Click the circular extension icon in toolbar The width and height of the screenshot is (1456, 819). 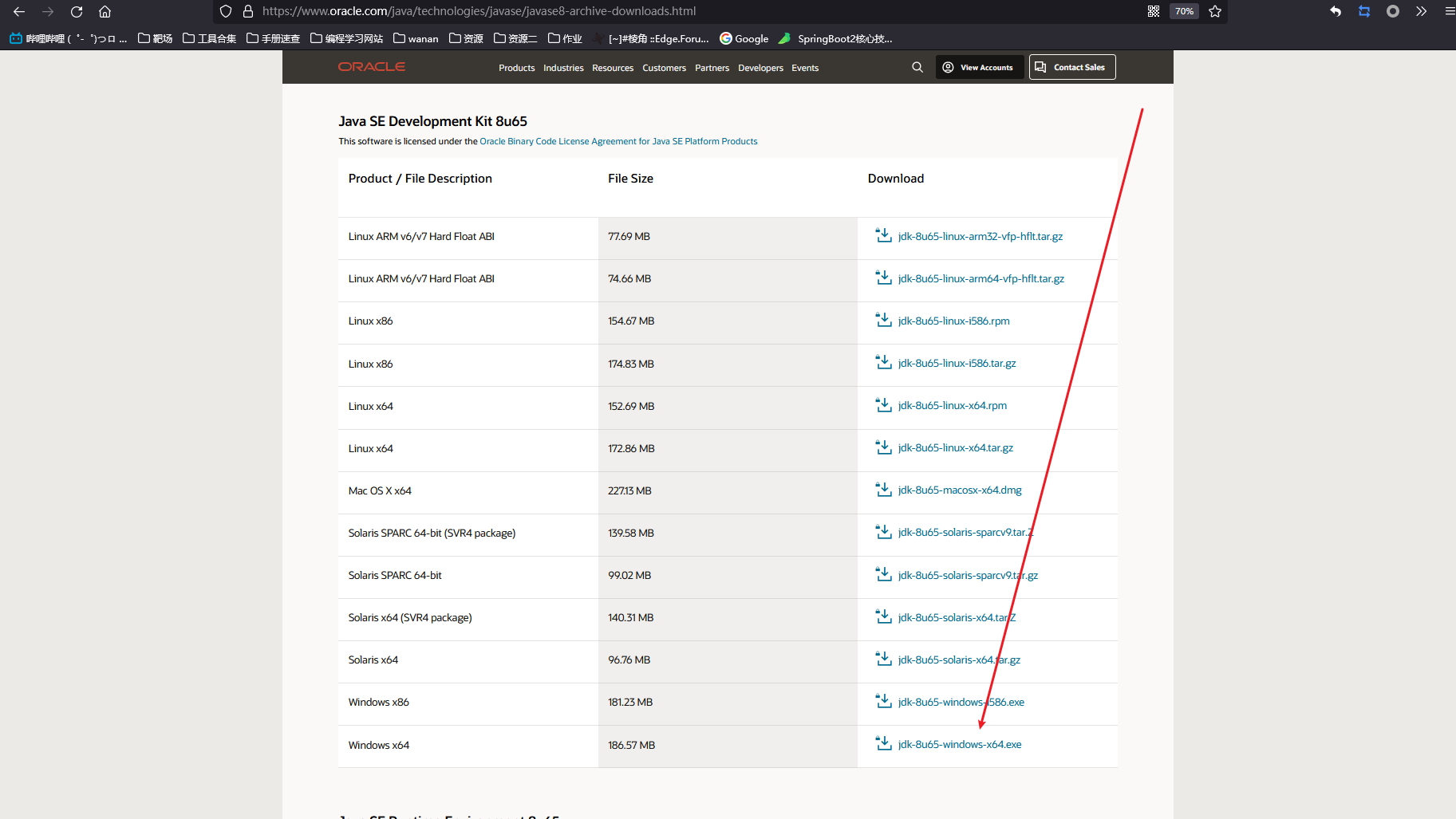tap(1393, 11)
